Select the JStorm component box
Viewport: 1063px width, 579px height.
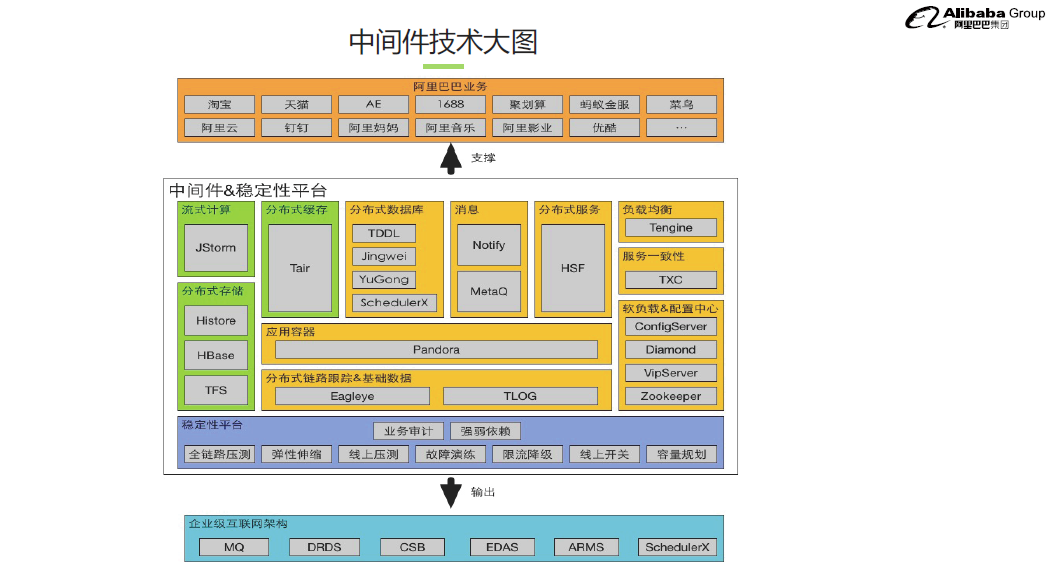(x=216, y=248)
